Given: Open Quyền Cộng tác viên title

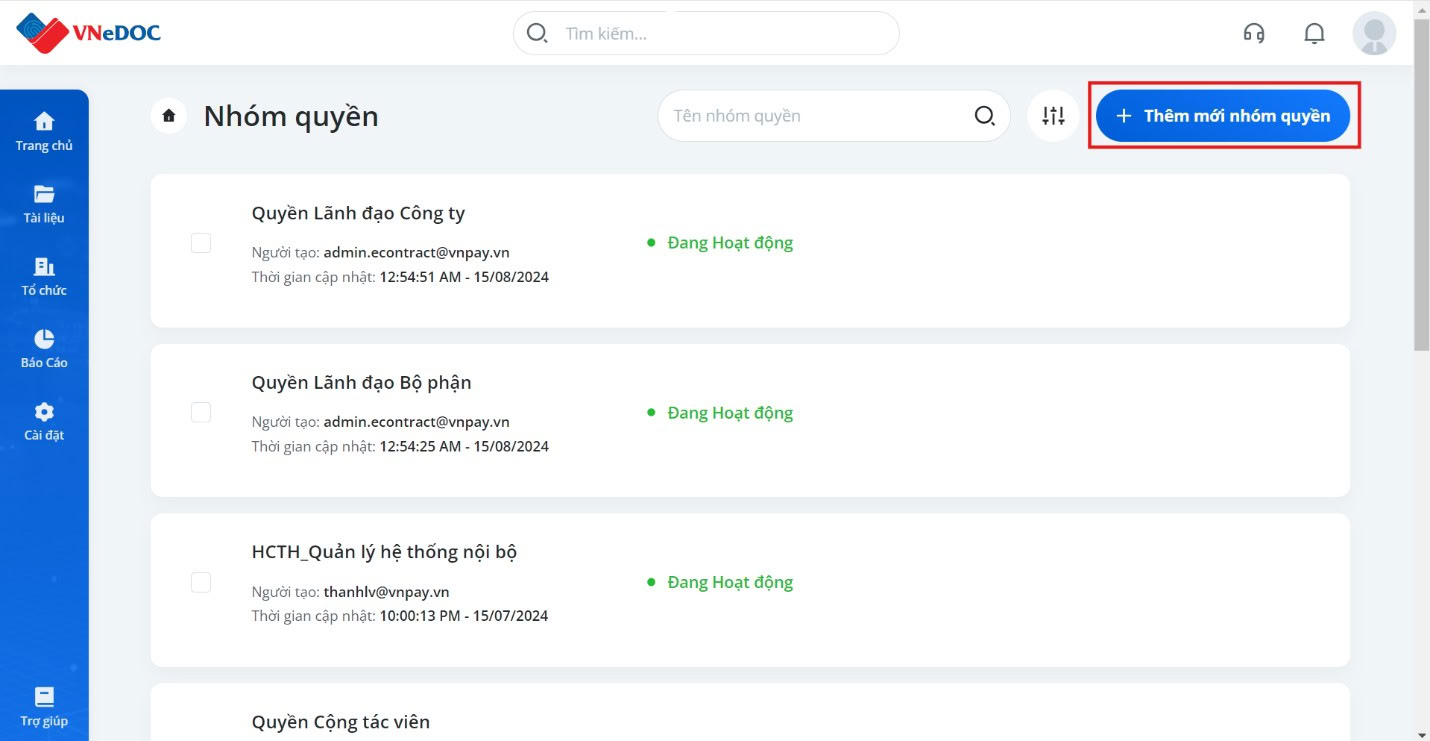Looking at the screenshot, I should click(x=341, y=721).
